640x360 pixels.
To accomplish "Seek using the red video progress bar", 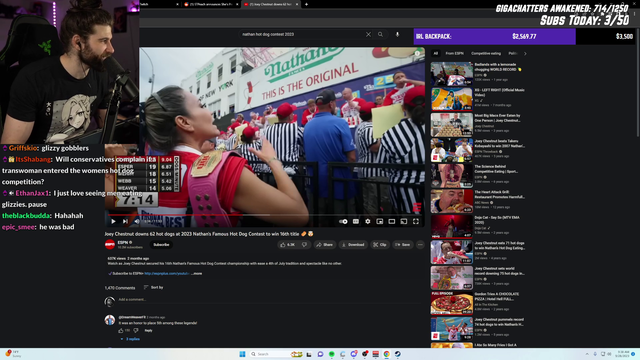I will point(264,215).
